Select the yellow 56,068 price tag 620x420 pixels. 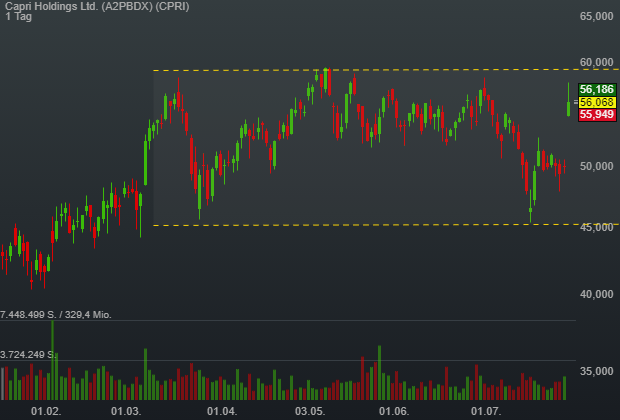(597, 102)
